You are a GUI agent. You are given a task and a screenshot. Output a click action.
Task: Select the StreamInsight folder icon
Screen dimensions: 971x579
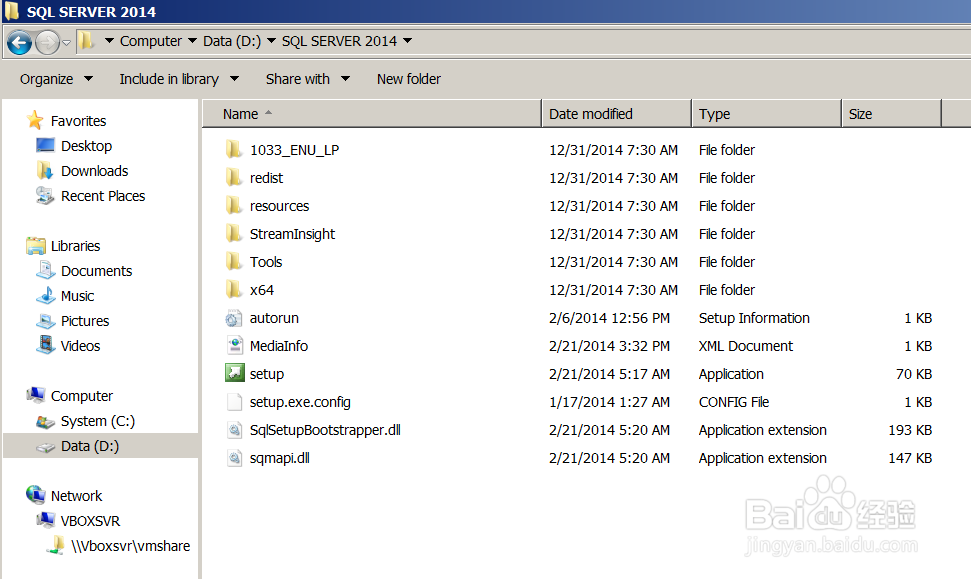[233, 233]
